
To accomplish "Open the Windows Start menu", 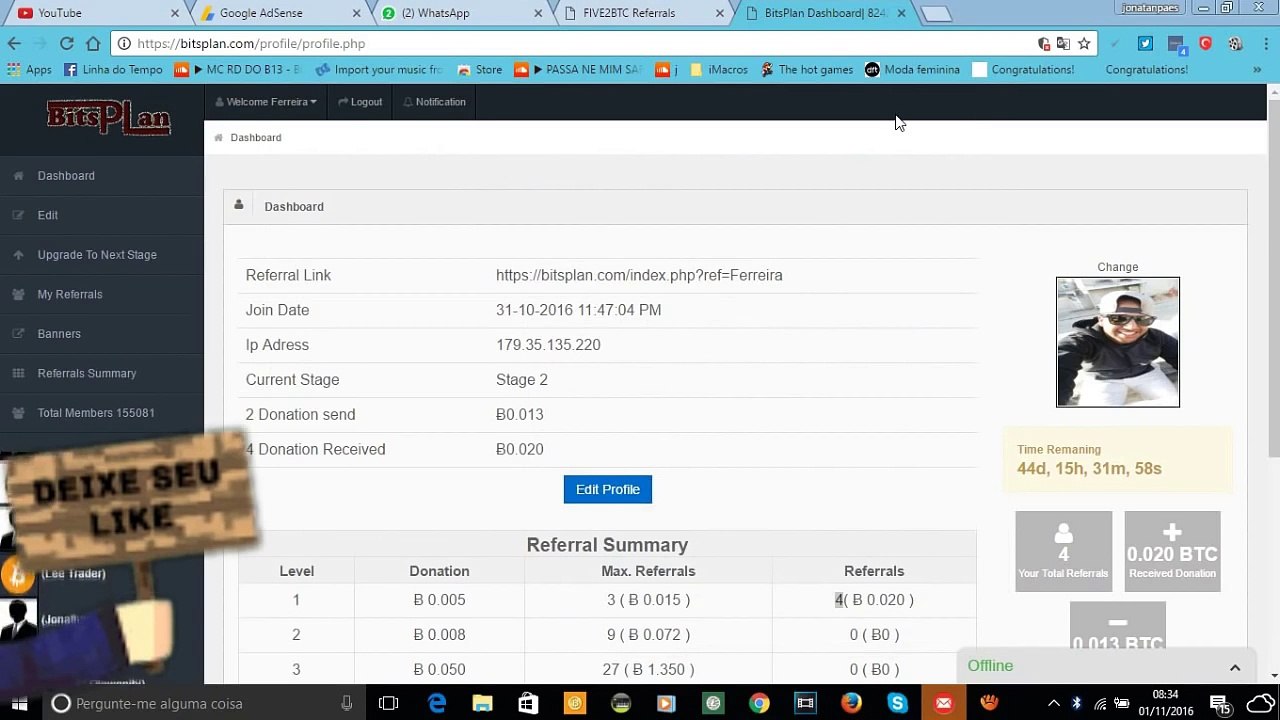I will point(19,703).
